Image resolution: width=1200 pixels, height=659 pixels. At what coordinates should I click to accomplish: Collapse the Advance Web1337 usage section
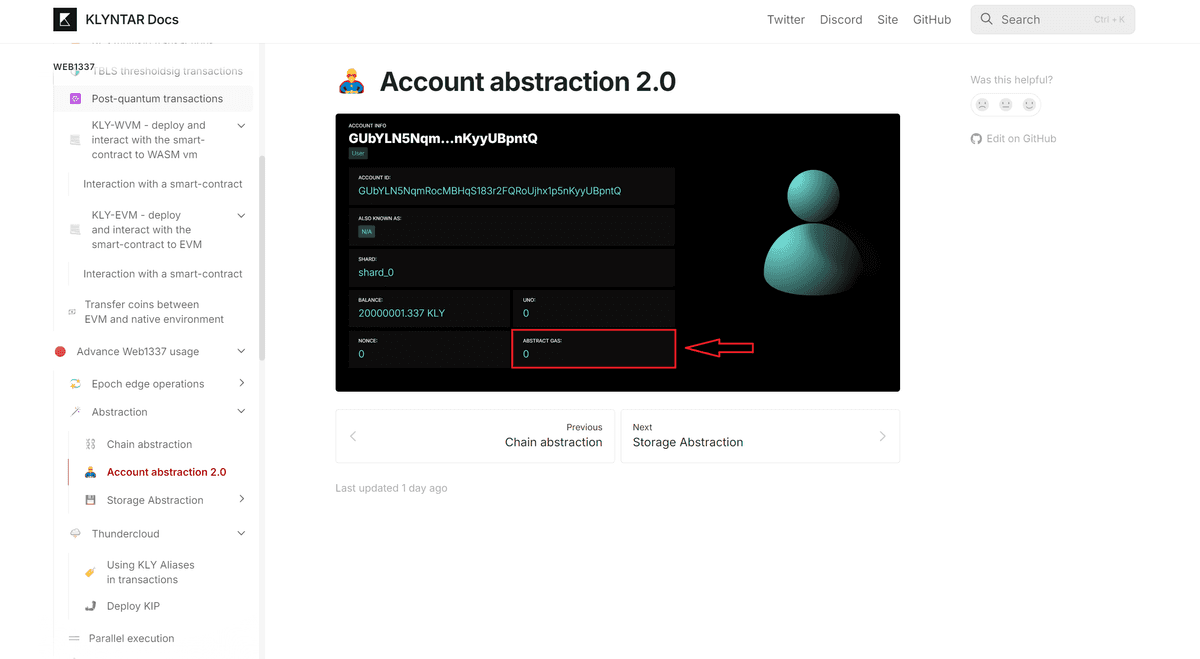[241, 352]
